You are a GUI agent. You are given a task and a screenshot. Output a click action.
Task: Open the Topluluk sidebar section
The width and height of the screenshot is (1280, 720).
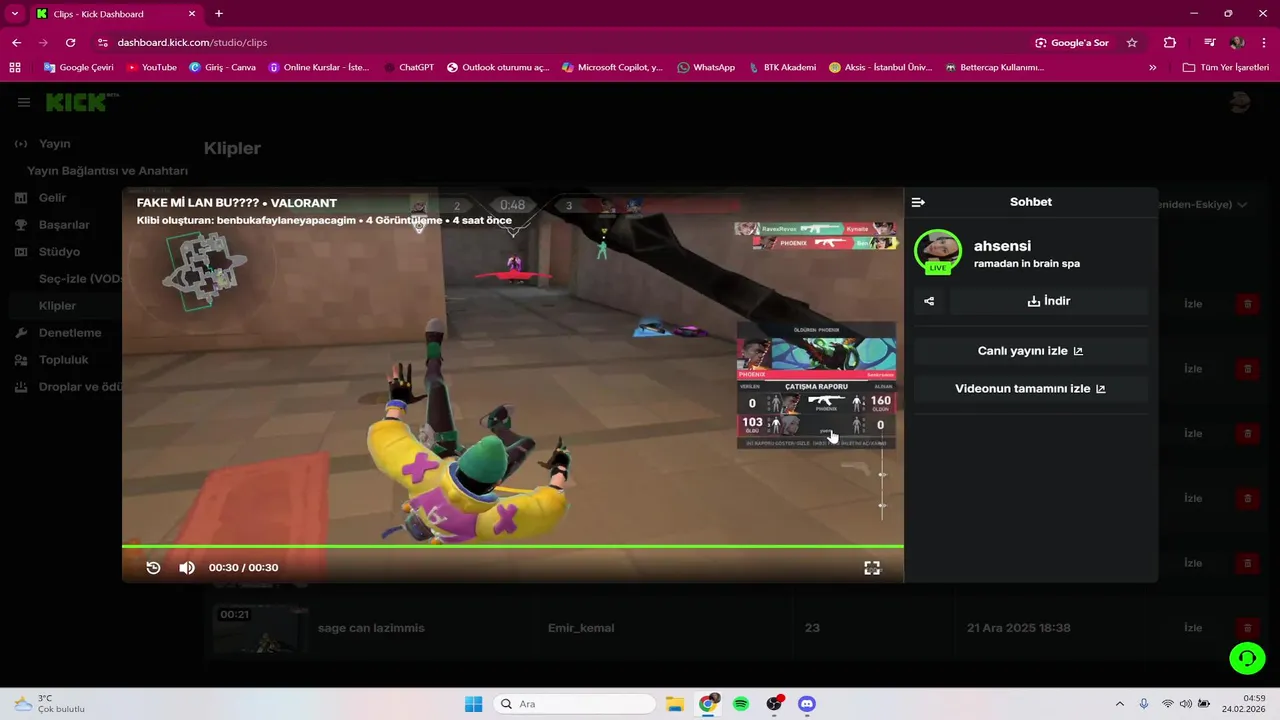point(63,360)
